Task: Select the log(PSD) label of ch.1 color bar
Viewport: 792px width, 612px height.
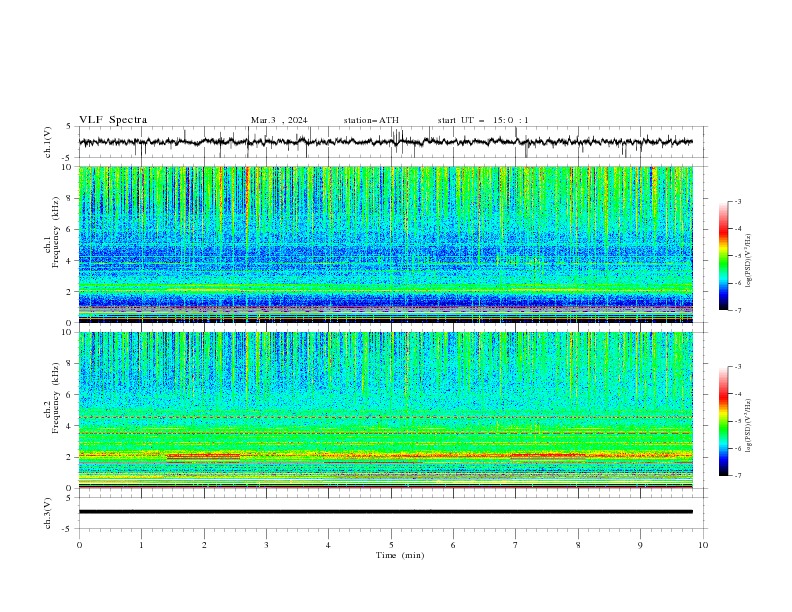Action: click(x=749, y=261)
